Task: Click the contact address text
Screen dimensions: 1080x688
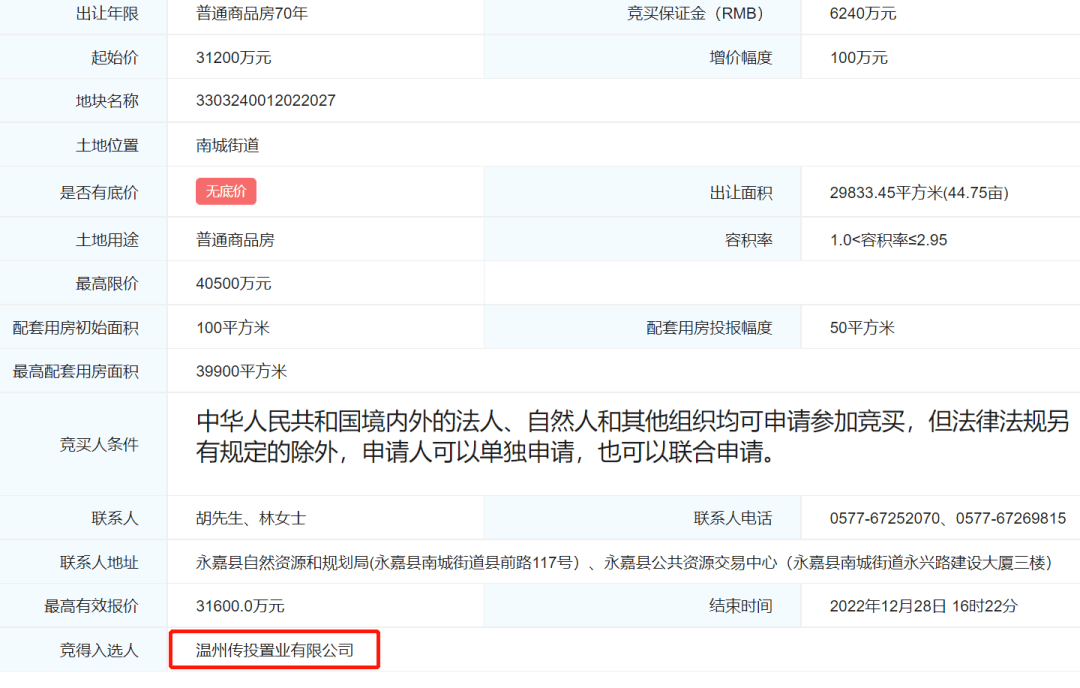Action: coord(624,563)
